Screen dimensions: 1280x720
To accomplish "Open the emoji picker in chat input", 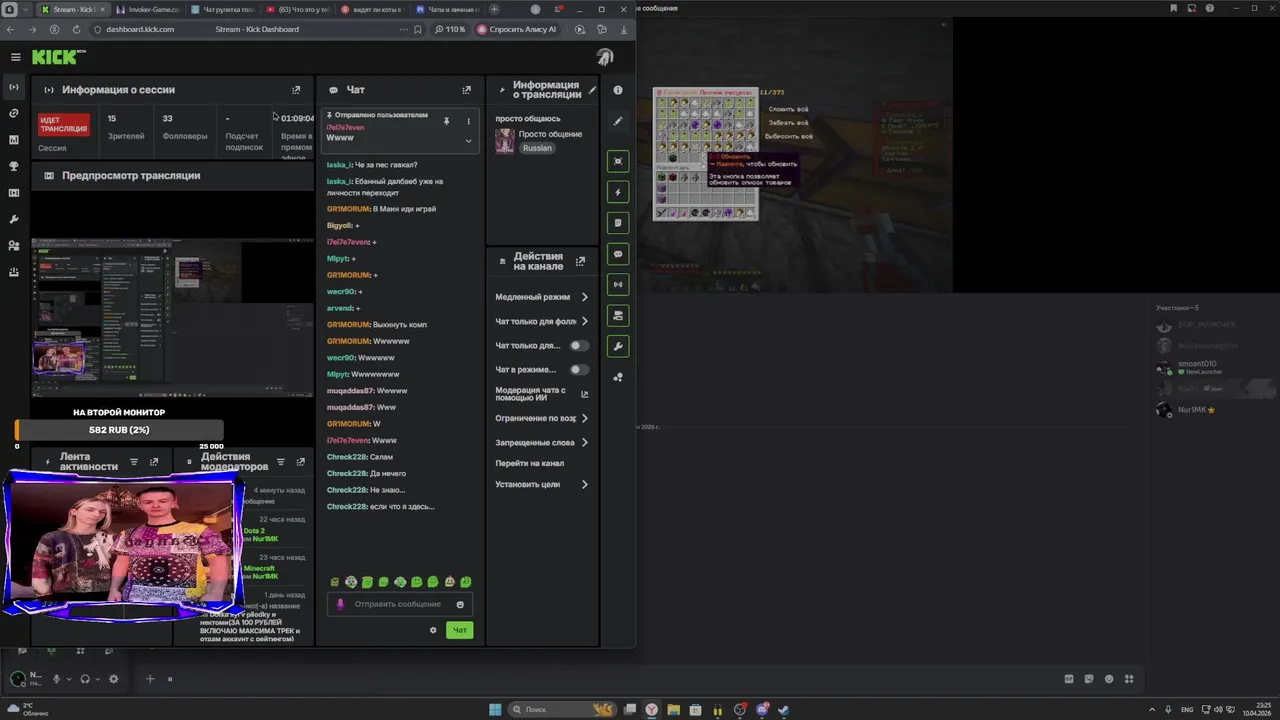I will (460, 604).
